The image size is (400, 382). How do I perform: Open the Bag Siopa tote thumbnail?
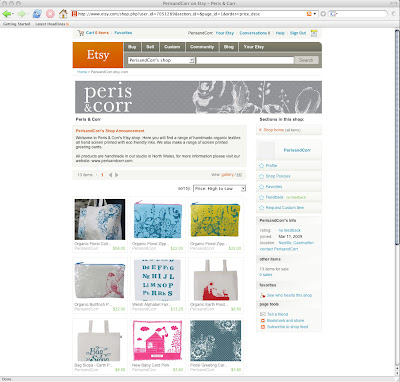pos(100,341)
